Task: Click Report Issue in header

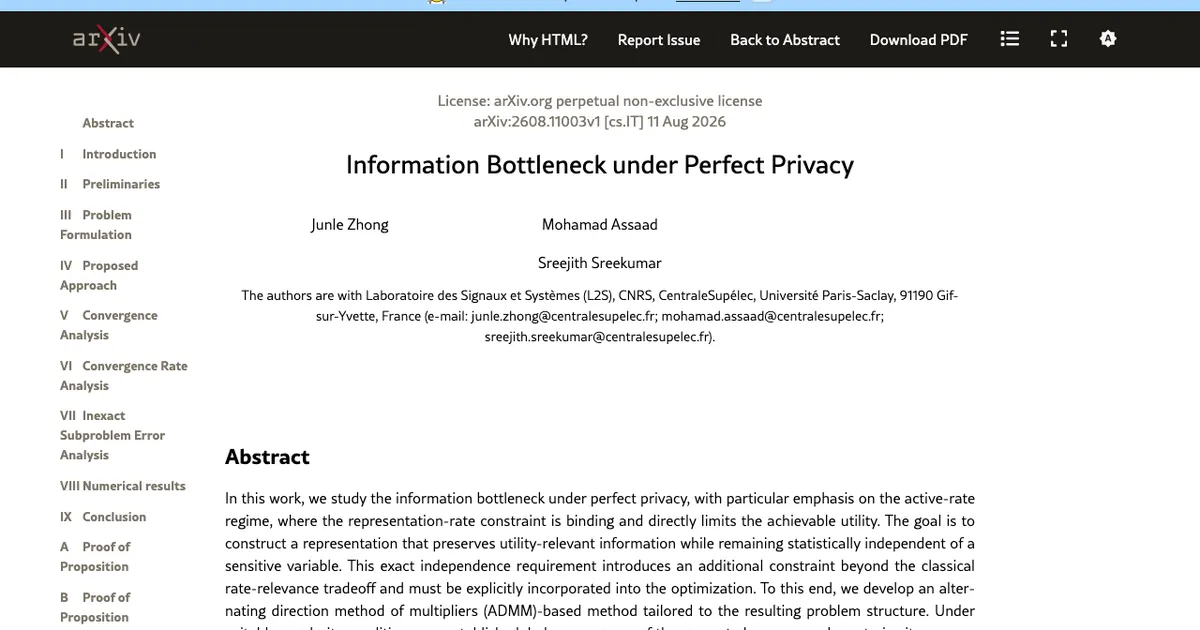Action: coord(659,40)
